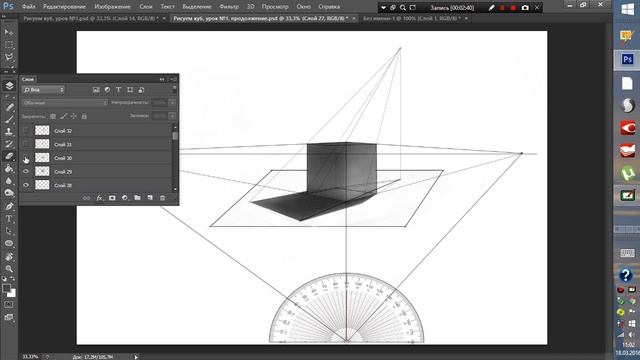This screenshot has width=640, height=360.
Task: Toggle lock all padlock icon
Action: coord(84,116)
